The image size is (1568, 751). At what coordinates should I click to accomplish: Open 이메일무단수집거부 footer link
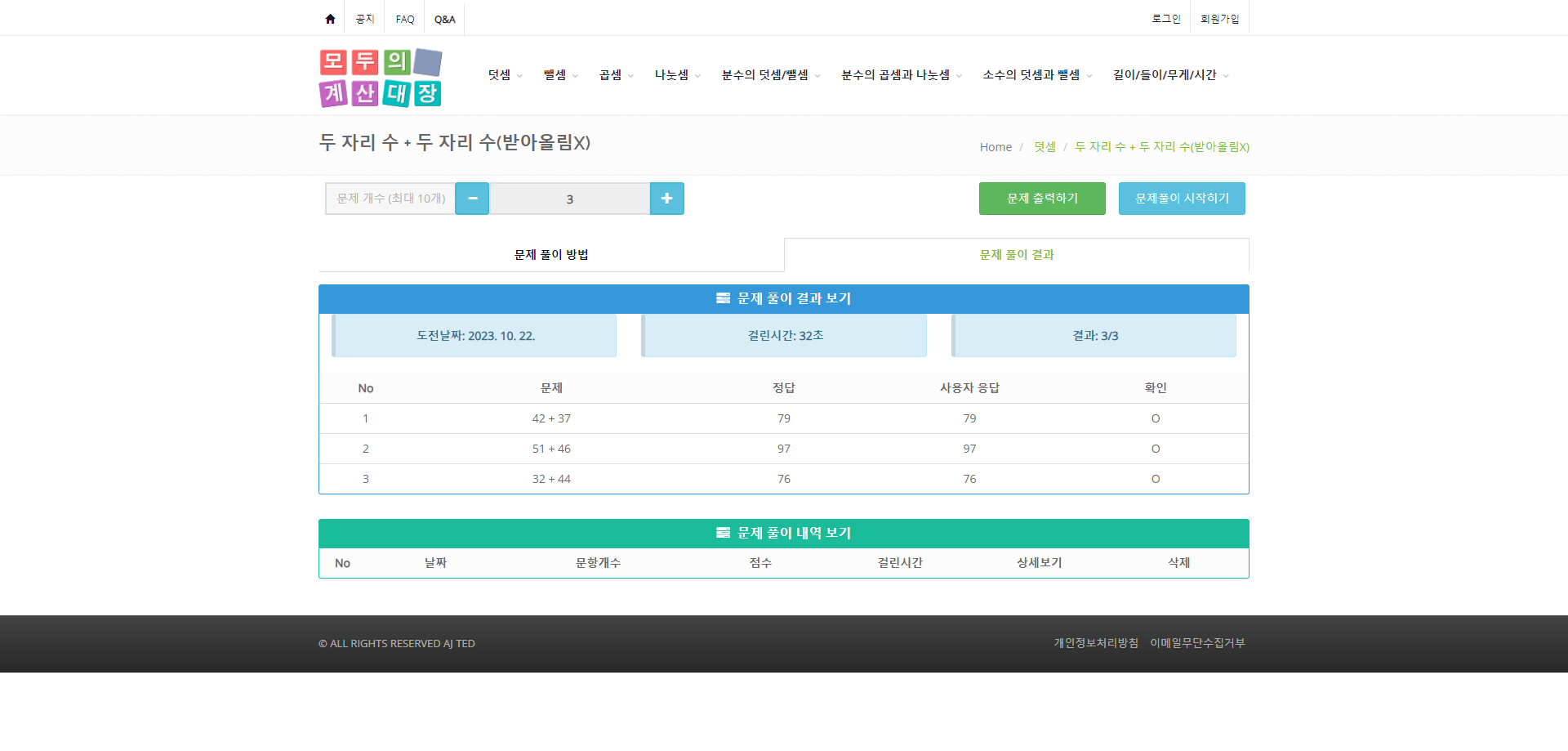pyautogui.click(x=1197, y=643)
